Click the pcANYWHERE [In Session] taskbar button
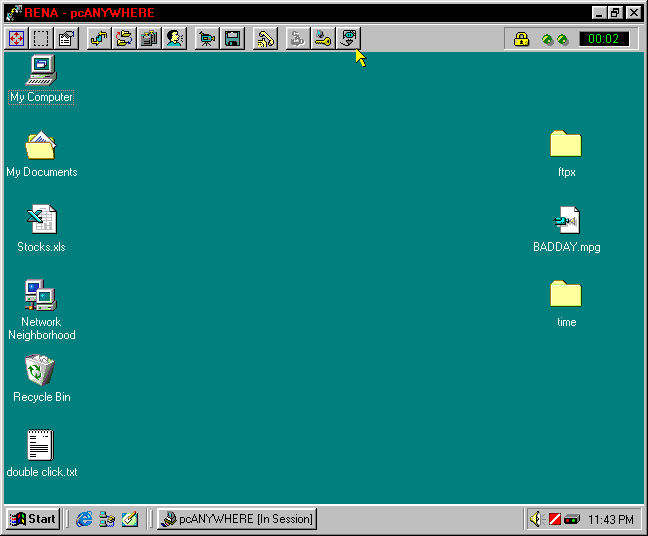This screenshot has width=648, height=536. click(237, 519)
